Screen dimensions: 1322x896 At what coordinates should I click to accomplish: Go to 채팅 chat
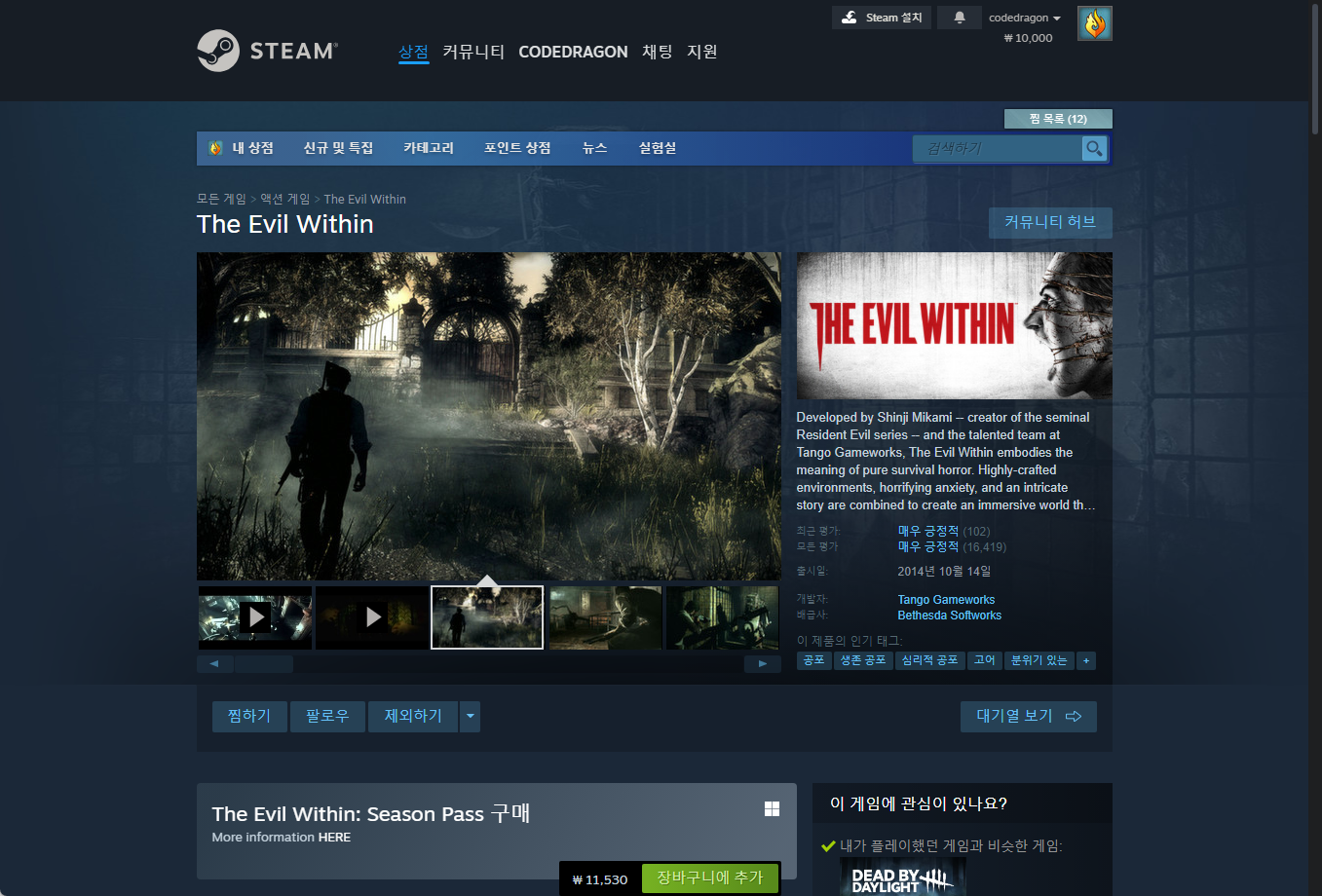point(658,52)
